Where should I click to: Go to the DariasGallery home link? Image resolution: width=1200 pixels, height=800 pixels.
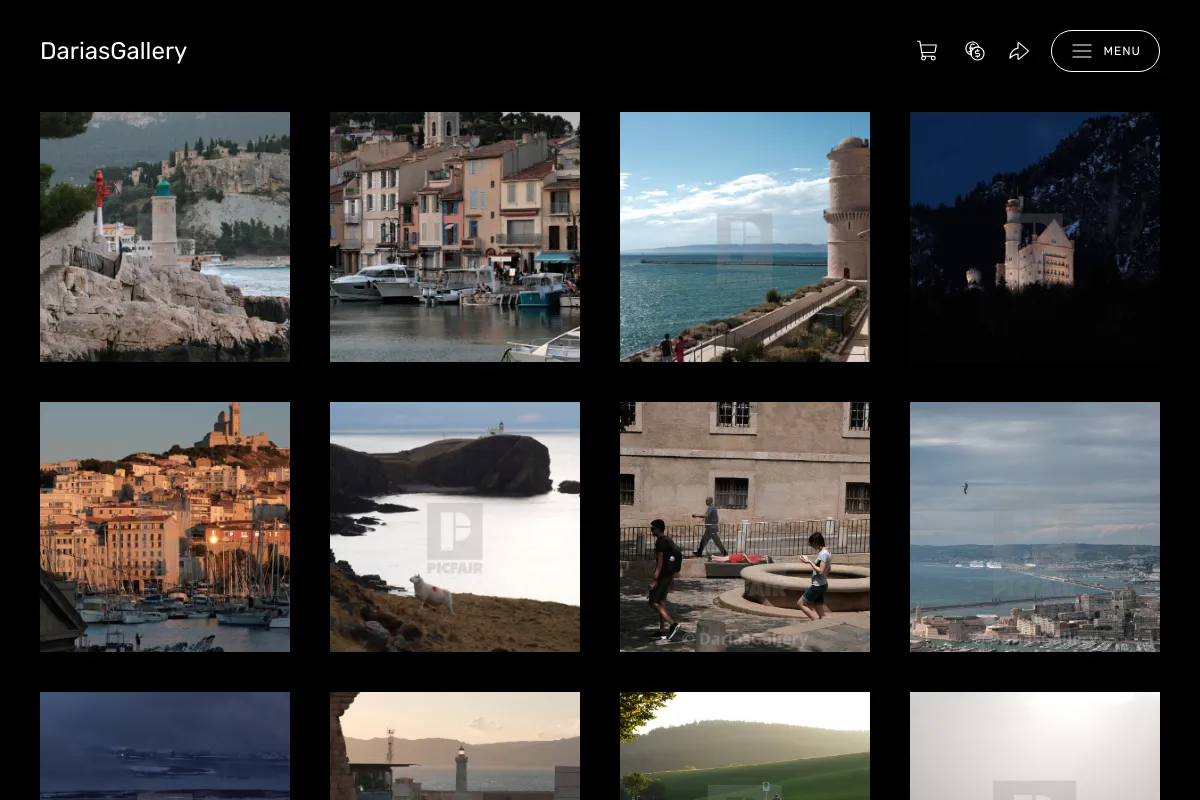pos(113,51)
